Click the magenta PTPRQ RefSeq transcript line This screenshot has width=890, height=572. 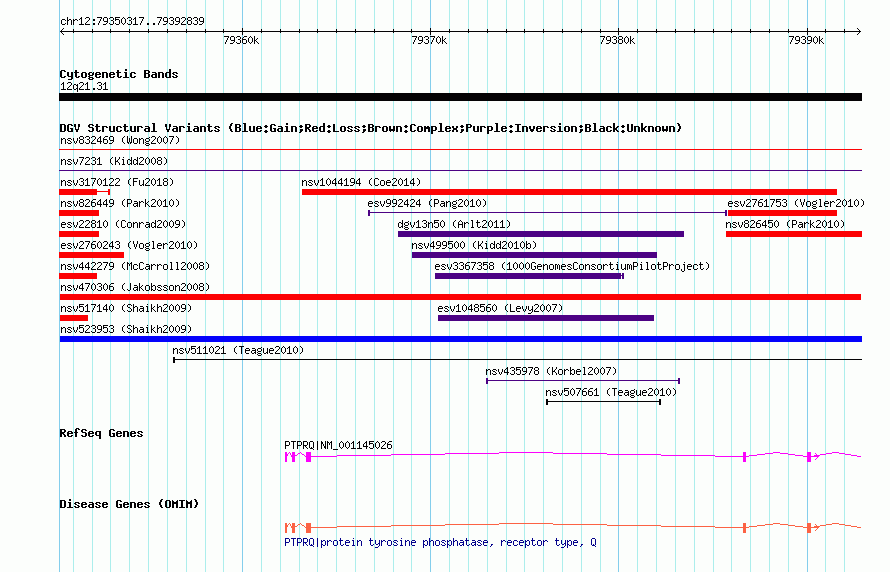coord(573,456)
